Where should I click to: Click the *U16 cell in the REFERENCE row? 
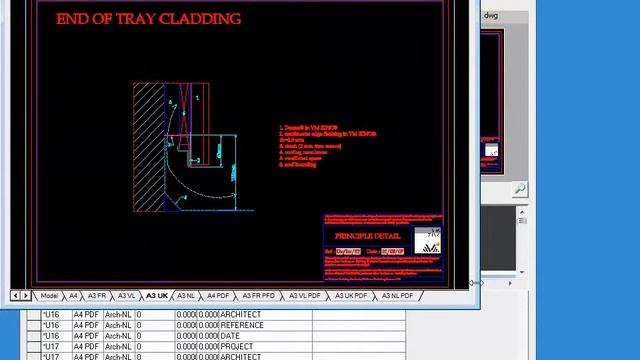click(57, 325)
